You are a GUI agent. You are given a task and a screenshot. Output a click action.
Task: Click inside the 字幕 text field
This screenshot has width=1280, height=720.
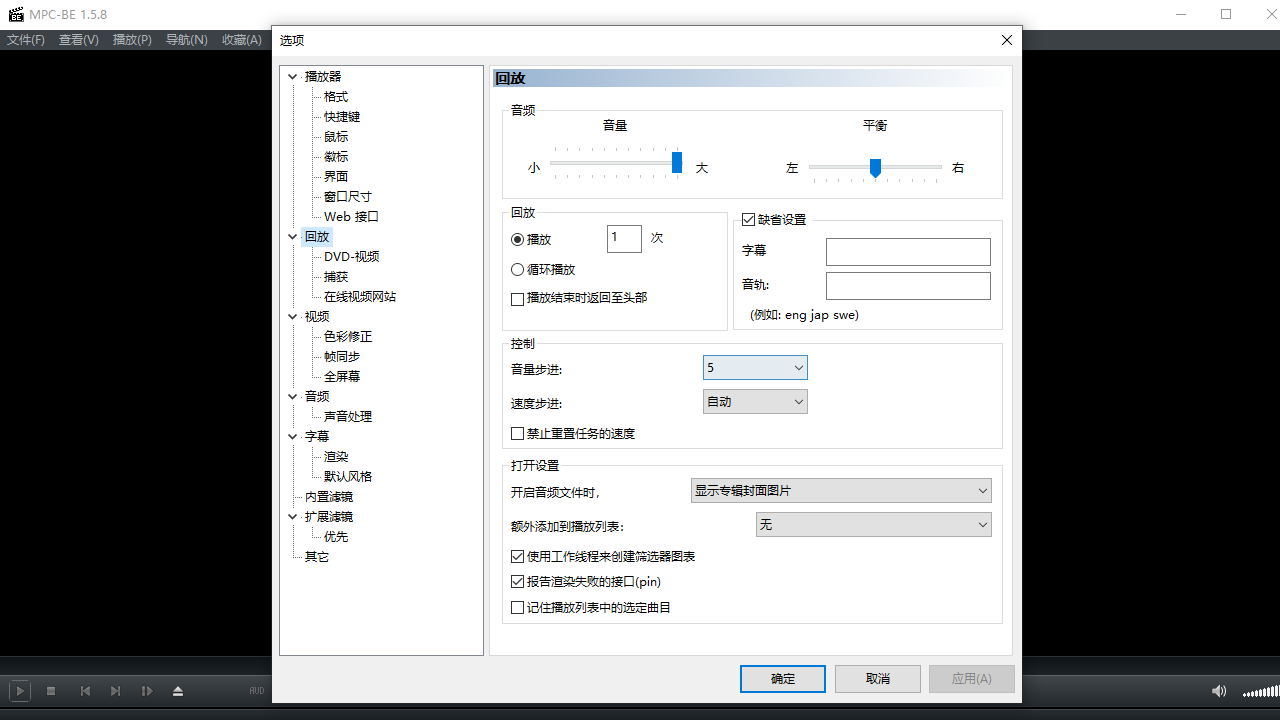tap(907, 251)
